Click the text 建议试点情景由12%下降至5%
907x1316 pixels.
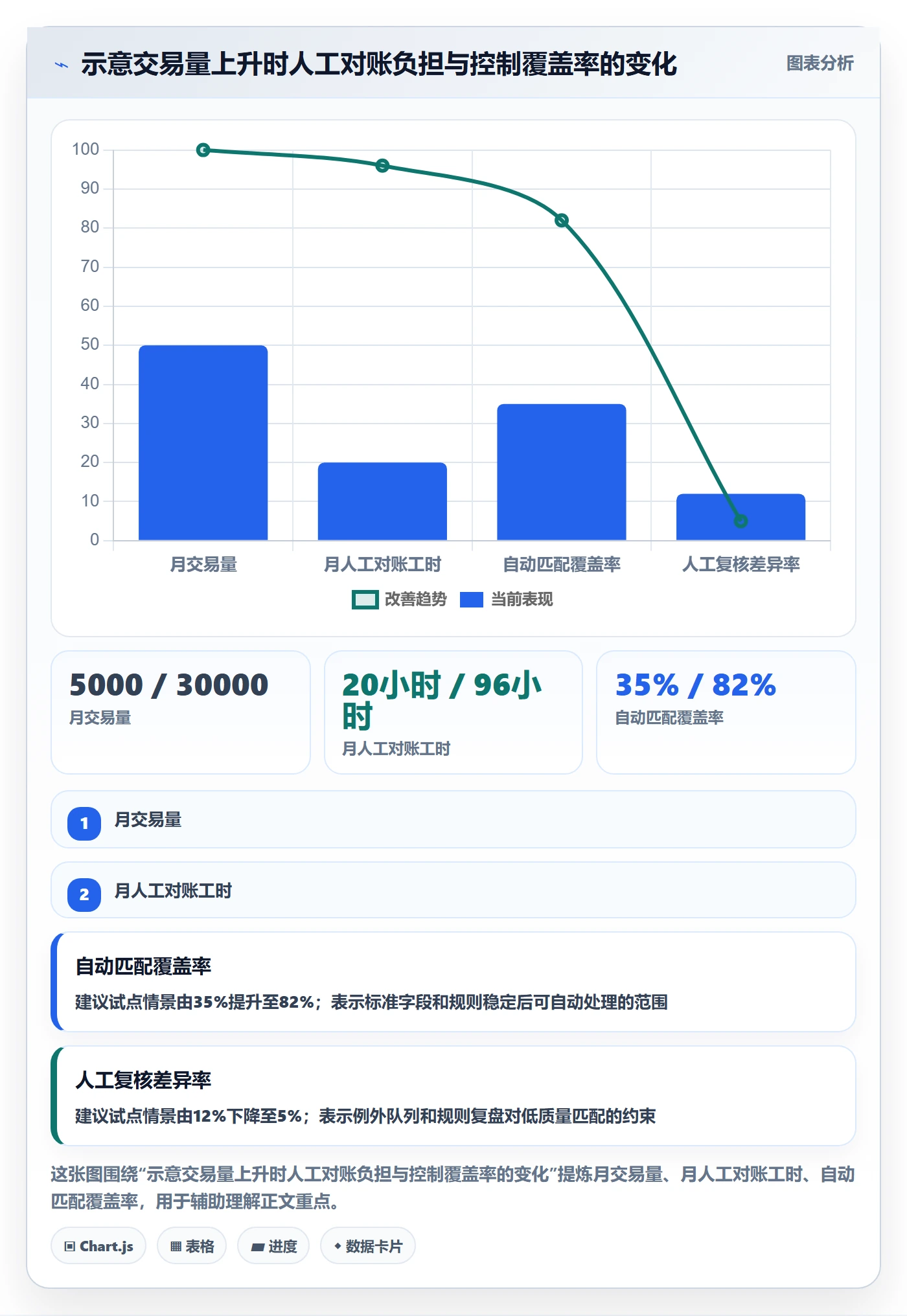189,1117
